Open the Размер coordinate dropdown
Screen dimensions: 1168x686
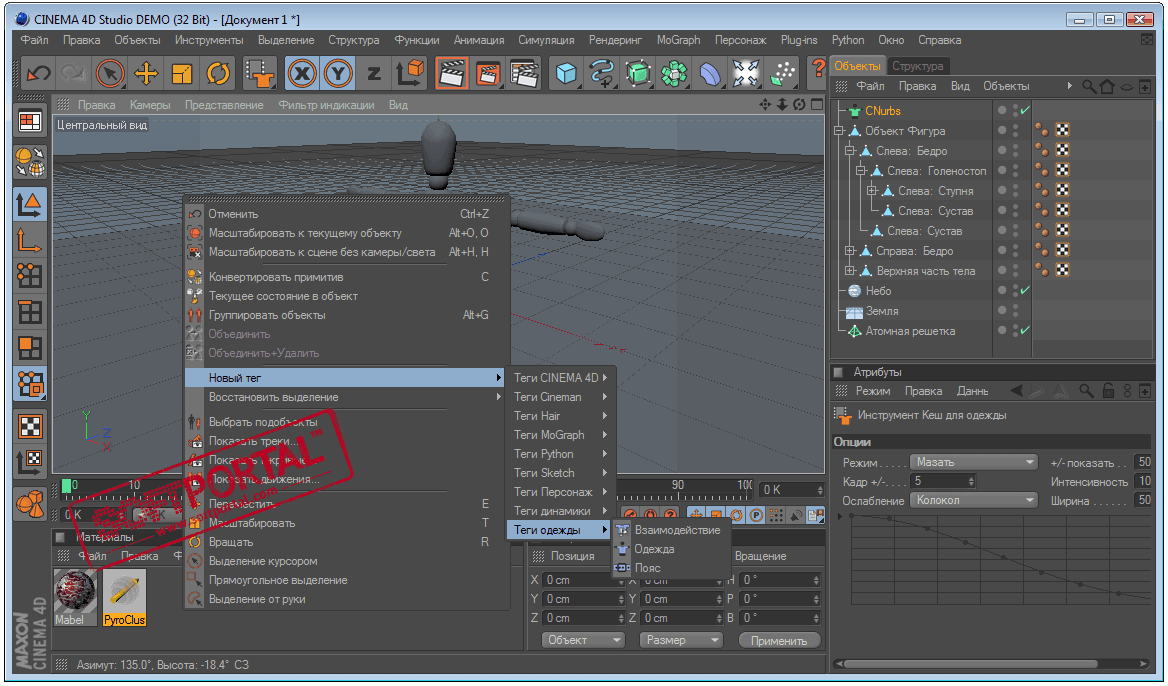pyautogui.click(x=680, y=640)
